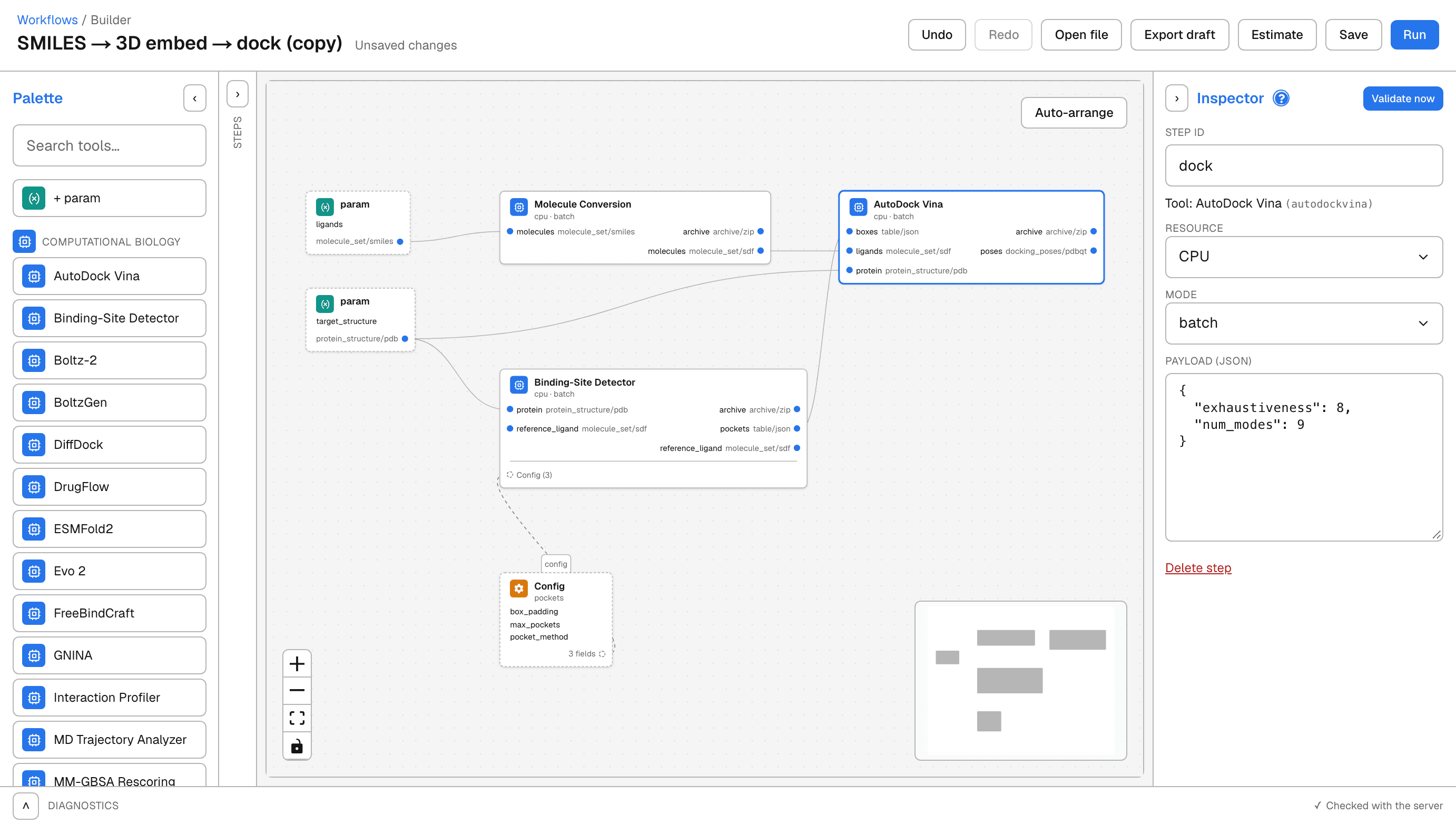Click the Binding-Site Detector node icon on canvas

519,385
